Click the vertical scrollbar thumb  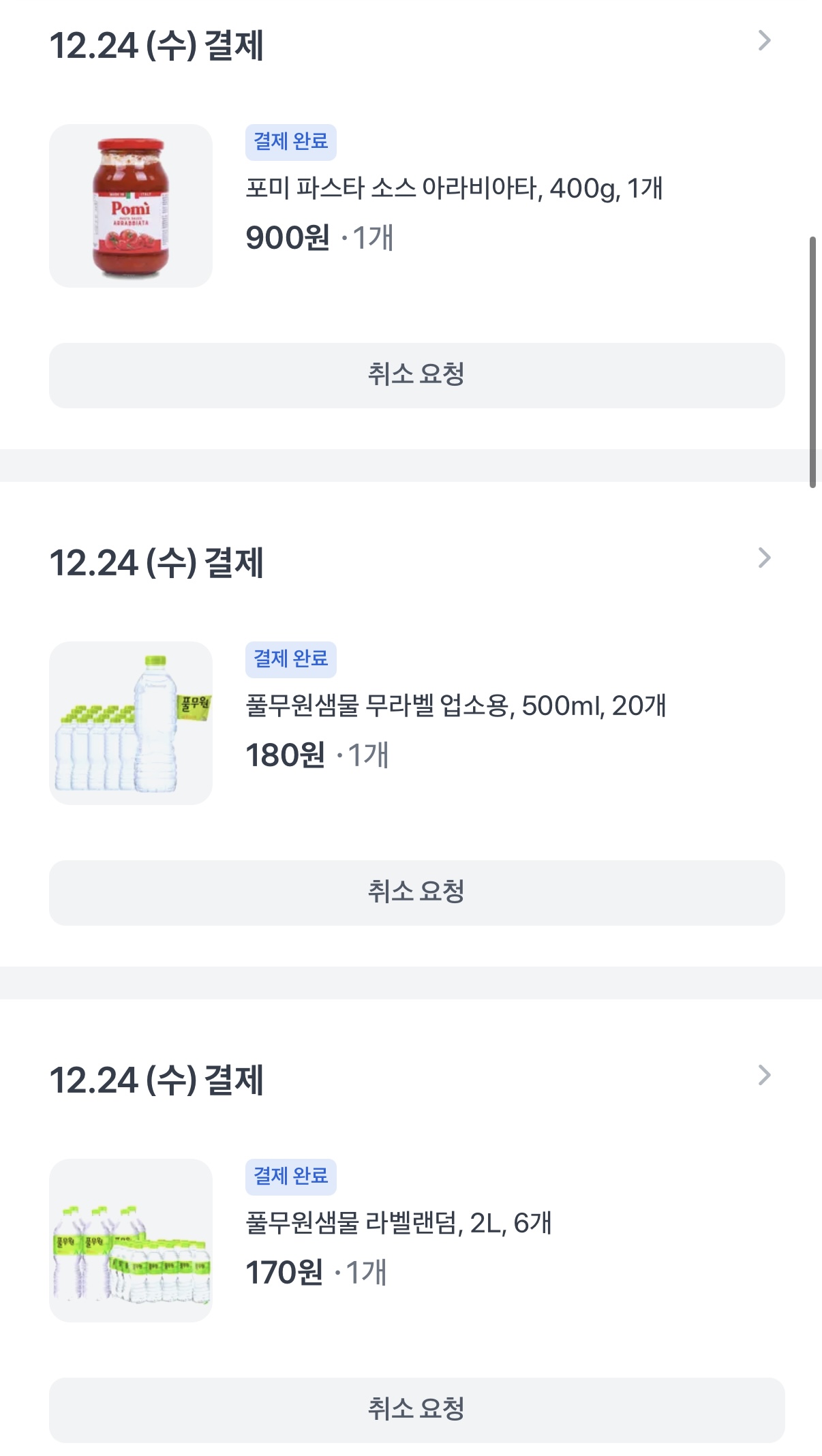click(x=812, y=362)
